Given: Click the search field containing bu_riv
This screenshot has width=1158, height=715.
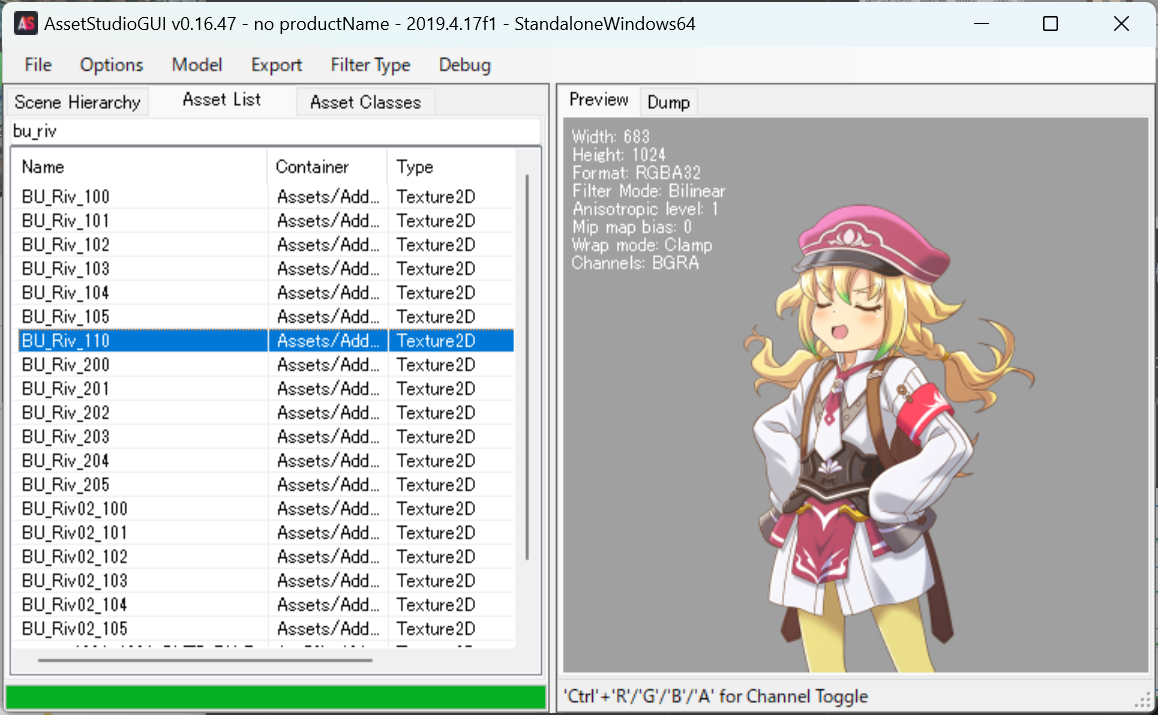Looking at the screenshot, I should [275, 131].
